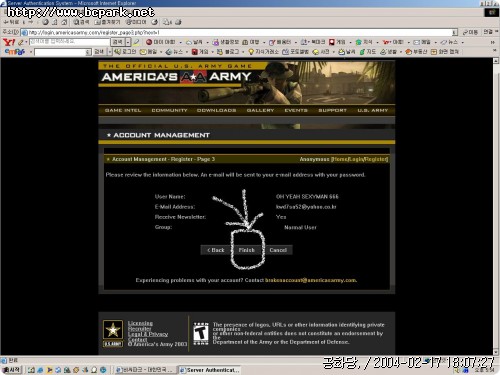Expand the Empas logo dropdown arrow

click(30, 52)
